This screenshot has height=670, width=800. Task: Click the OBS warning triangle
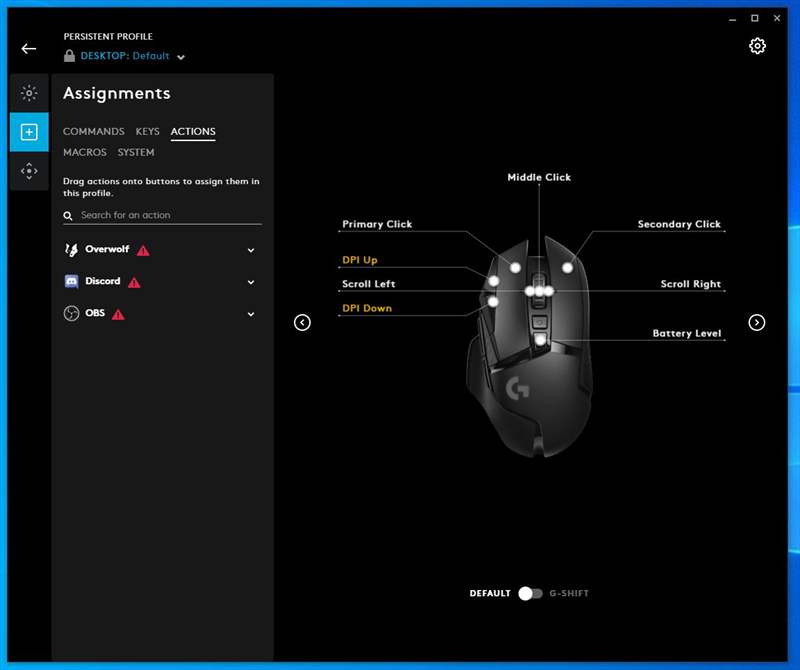(x=118, y=314)
